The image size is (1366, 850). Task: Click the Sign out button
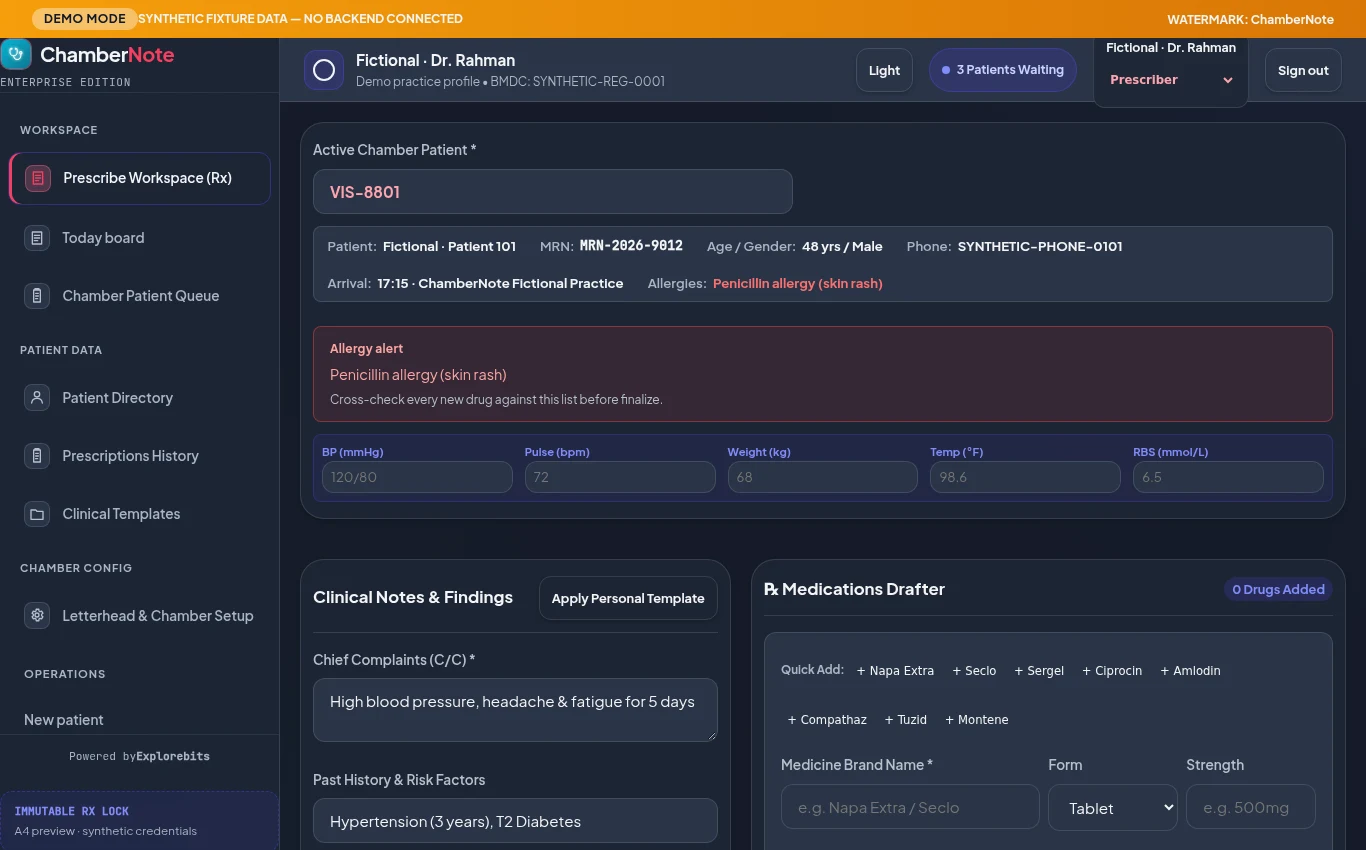1303,70
